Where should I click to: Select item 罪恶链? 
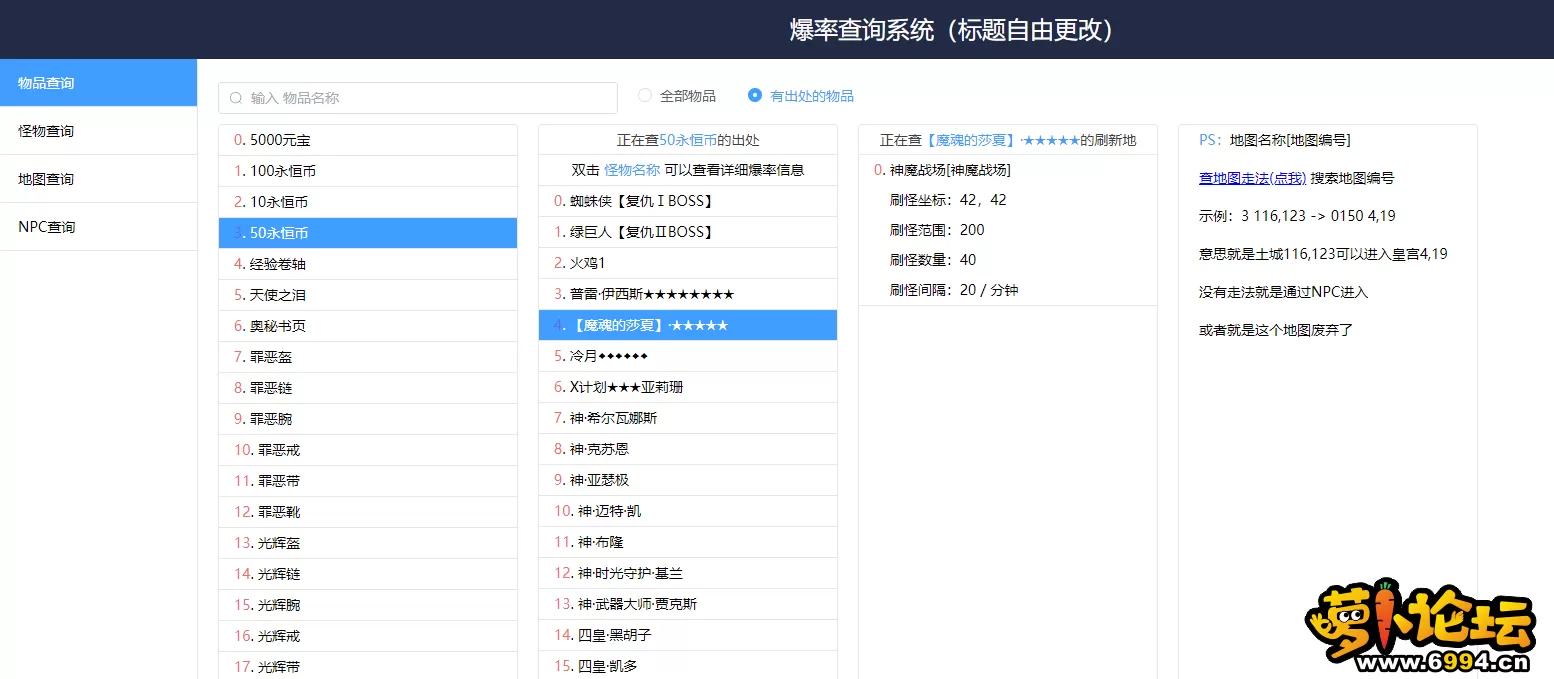coord(368,388)
